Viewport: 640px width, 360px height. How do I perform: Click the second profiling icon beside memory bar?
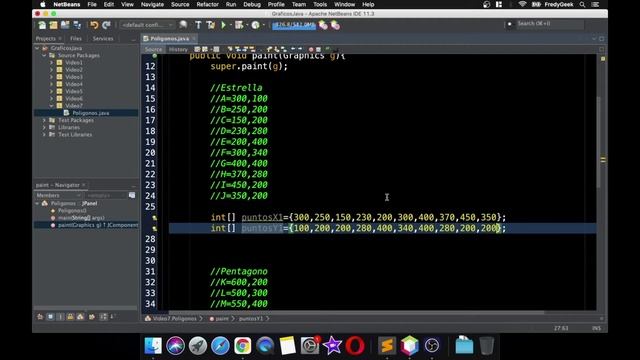pos(336,25)
